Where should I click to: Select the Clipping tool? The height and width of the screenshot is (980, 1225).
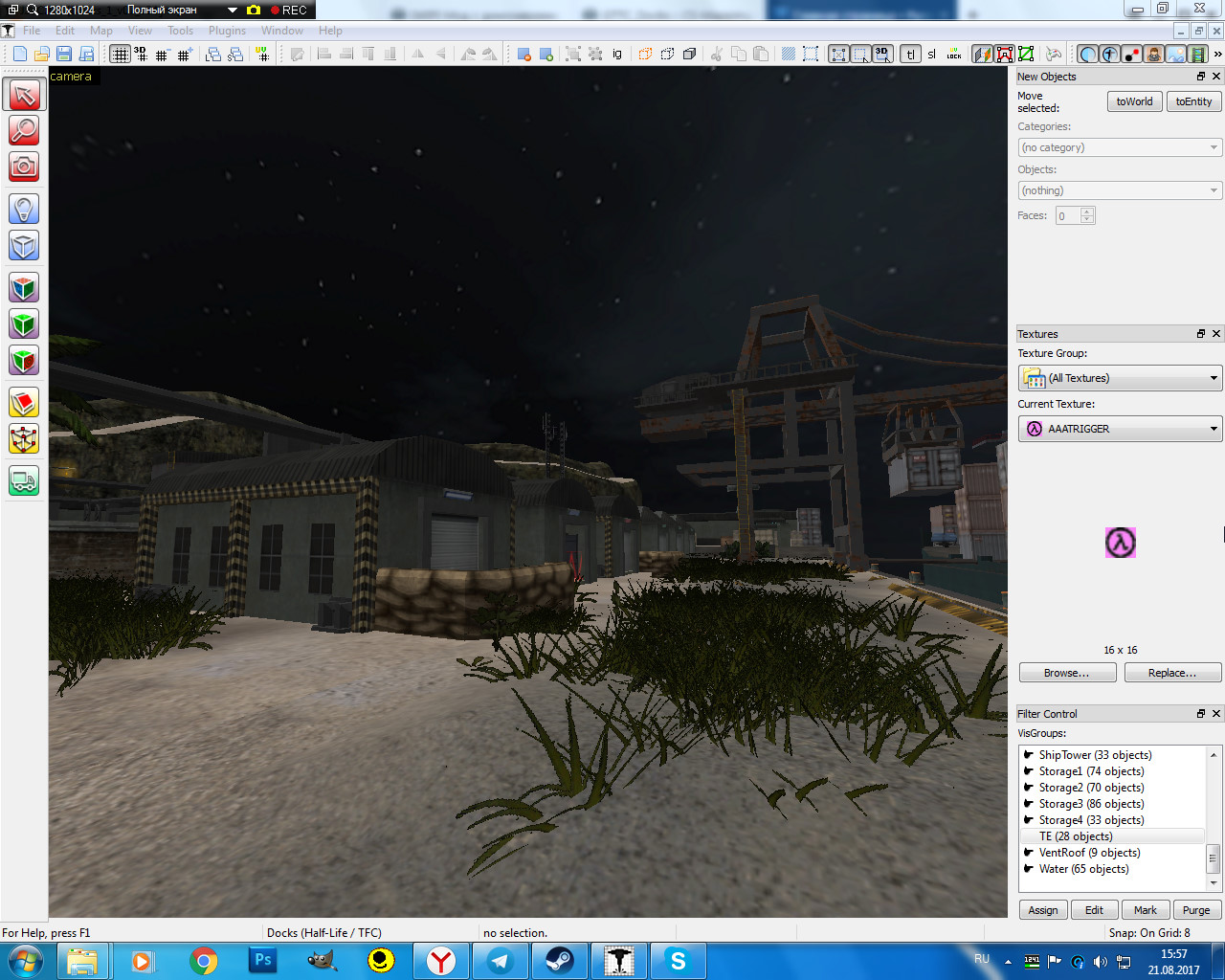pyautogui.click(x=24, y=403)
